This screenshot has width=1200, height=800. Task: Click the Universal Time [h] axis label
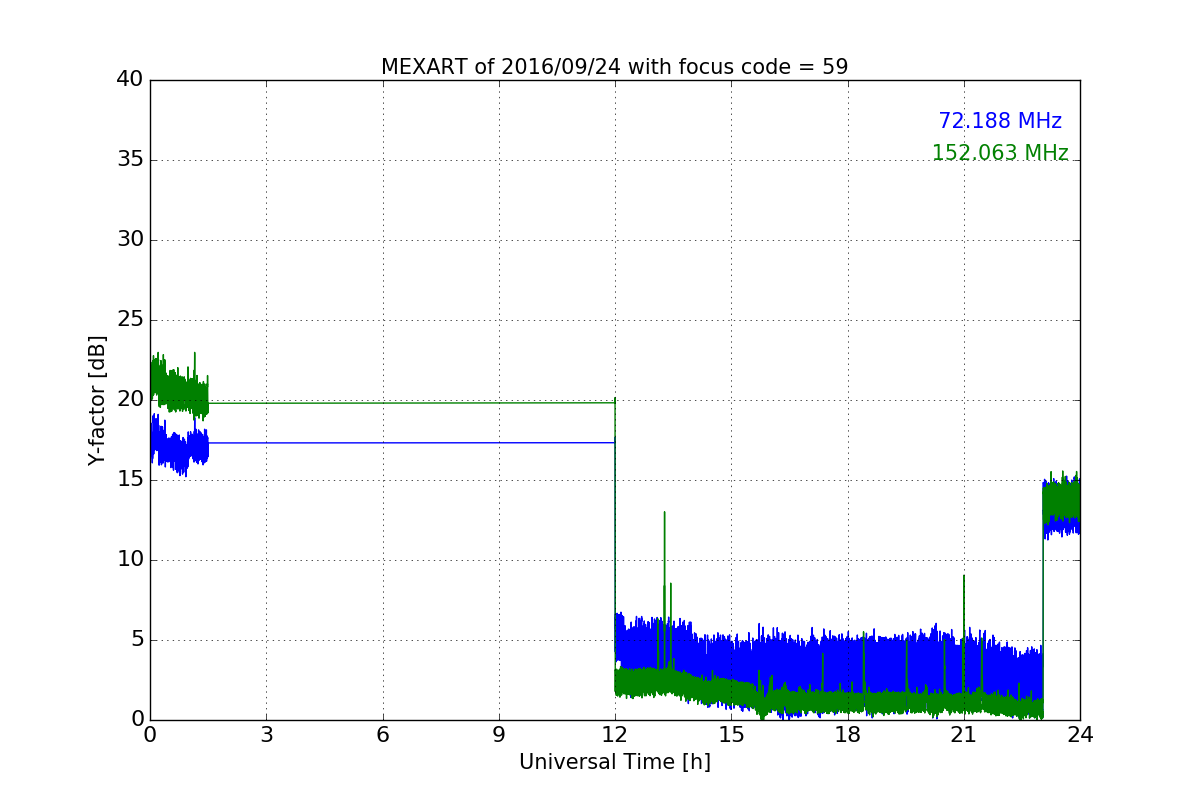click(614, 762)
